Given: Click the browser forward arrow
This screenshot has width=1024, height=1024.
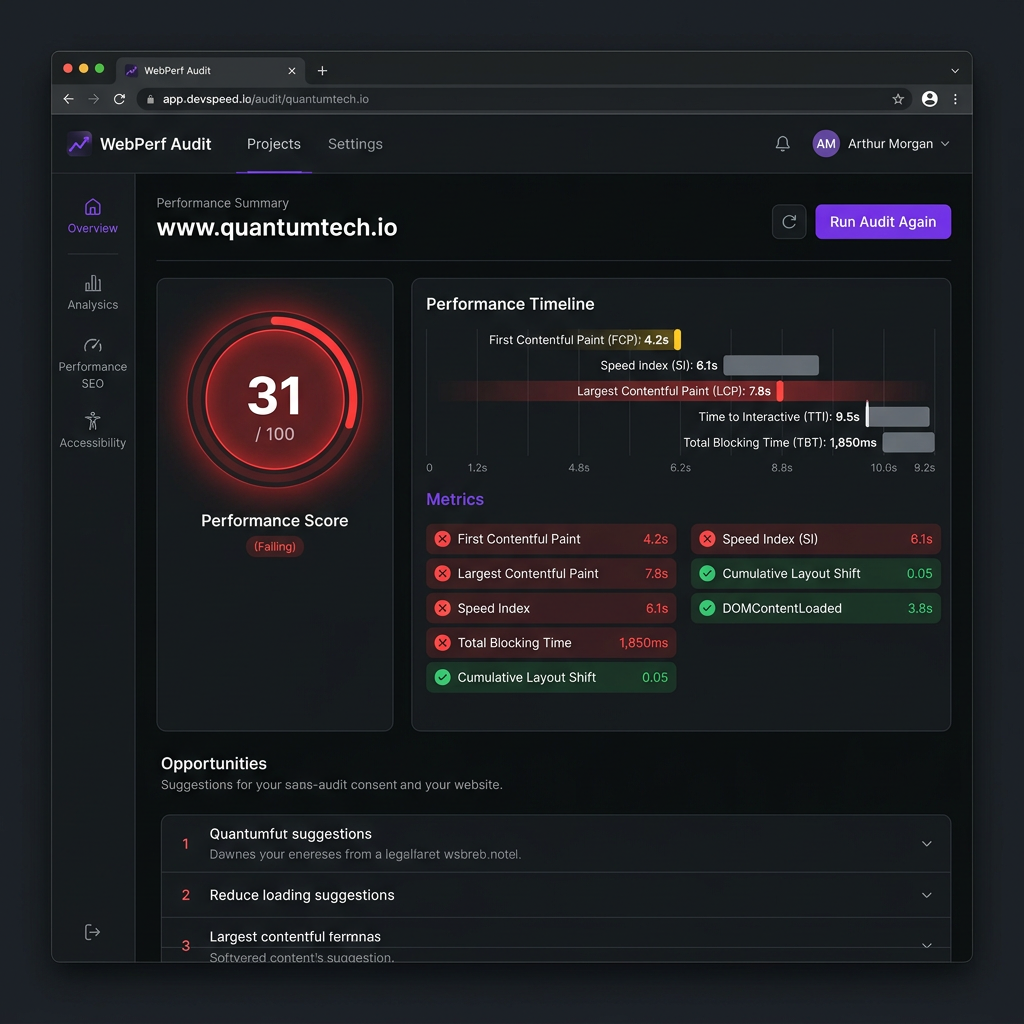Looking at the screenshot, I should coord(94,99).
